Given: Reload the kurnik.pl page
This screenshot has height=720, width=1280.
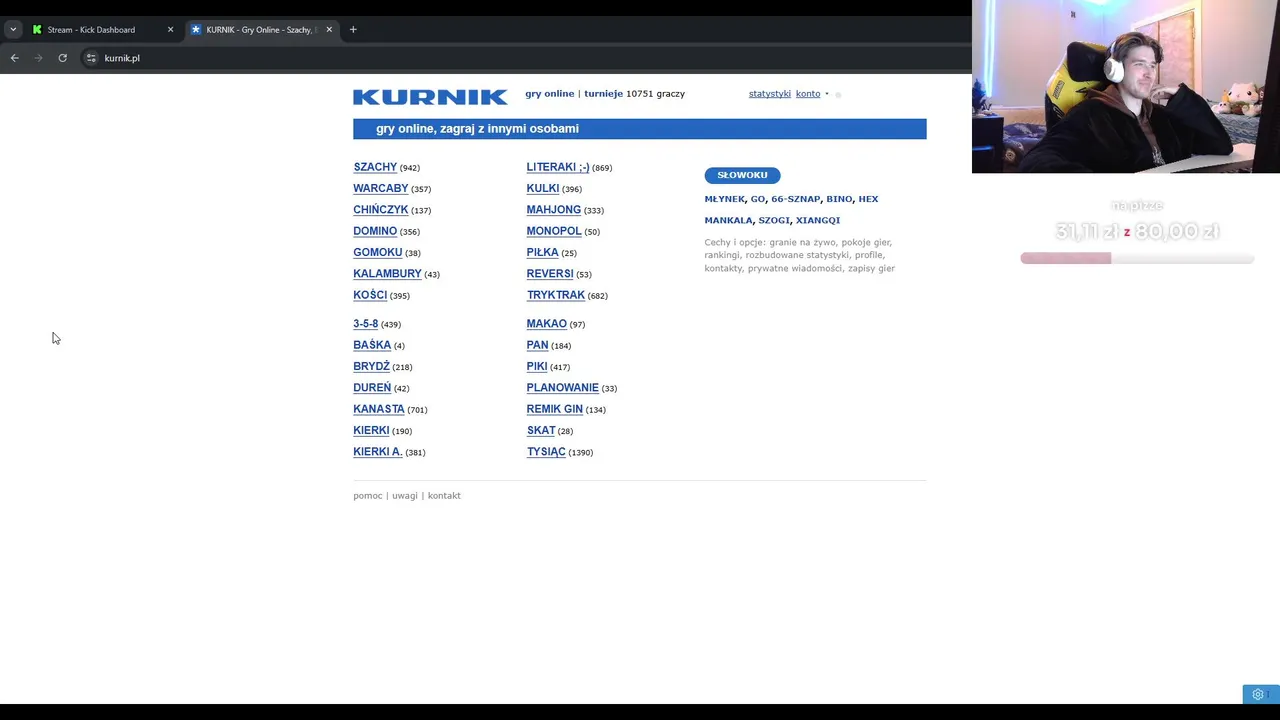Looking at the screenshot, I should tap(62, 58).
